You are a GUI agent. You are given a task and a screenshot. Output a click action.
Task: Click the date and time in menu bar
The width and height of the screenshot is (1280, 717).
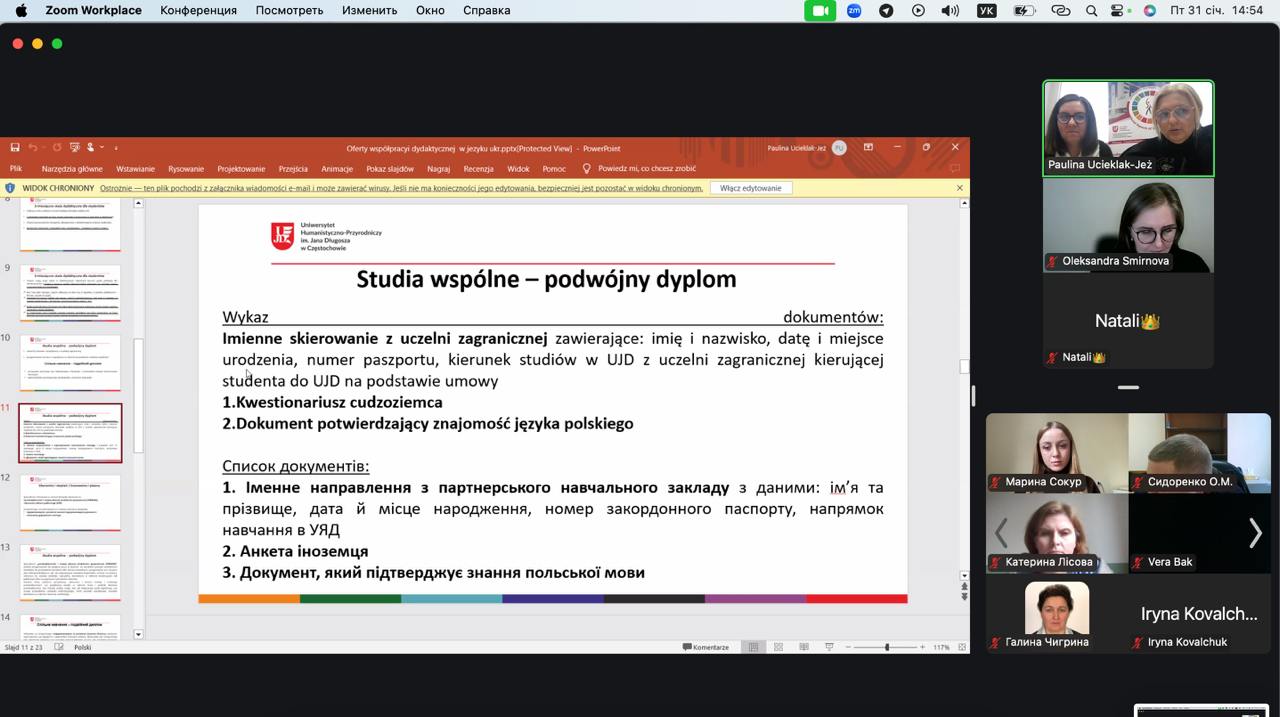pyautogui.click(x=1217, y=10)
